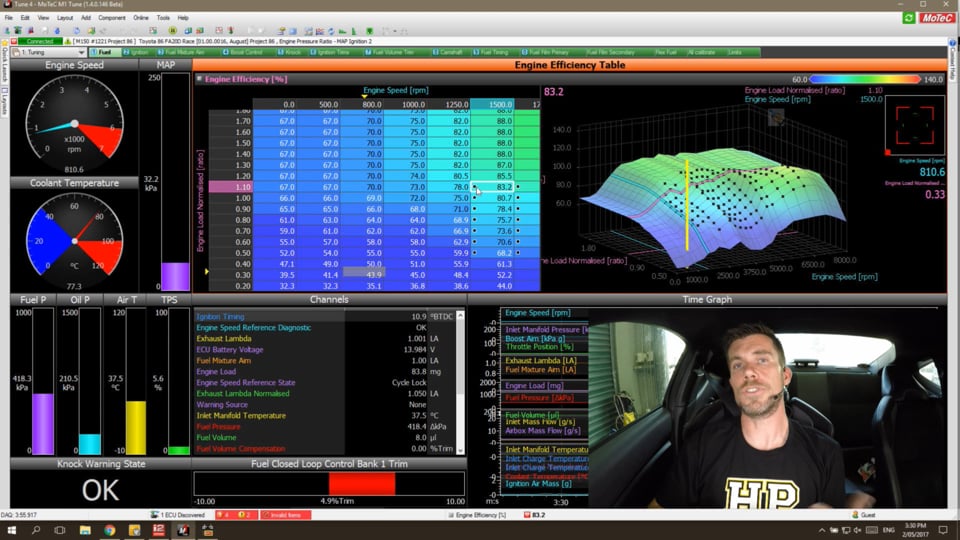960x540 pixels.
Task: Open Google Chrome from the taskbar
Action: (110, 530)
